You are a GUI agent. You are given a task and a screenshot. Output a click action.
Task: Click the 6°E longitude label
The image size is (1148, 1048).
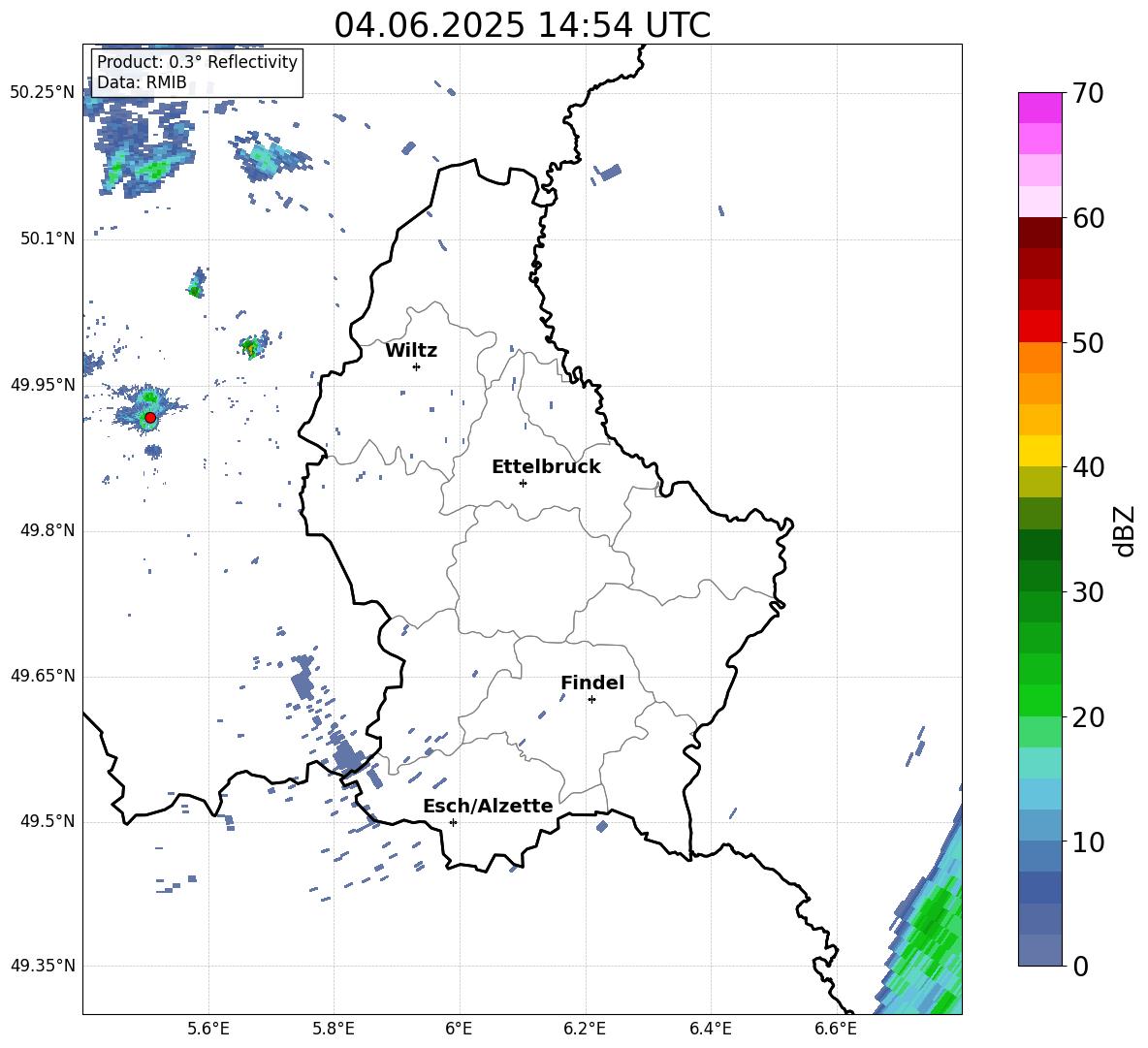[459, 1029]
